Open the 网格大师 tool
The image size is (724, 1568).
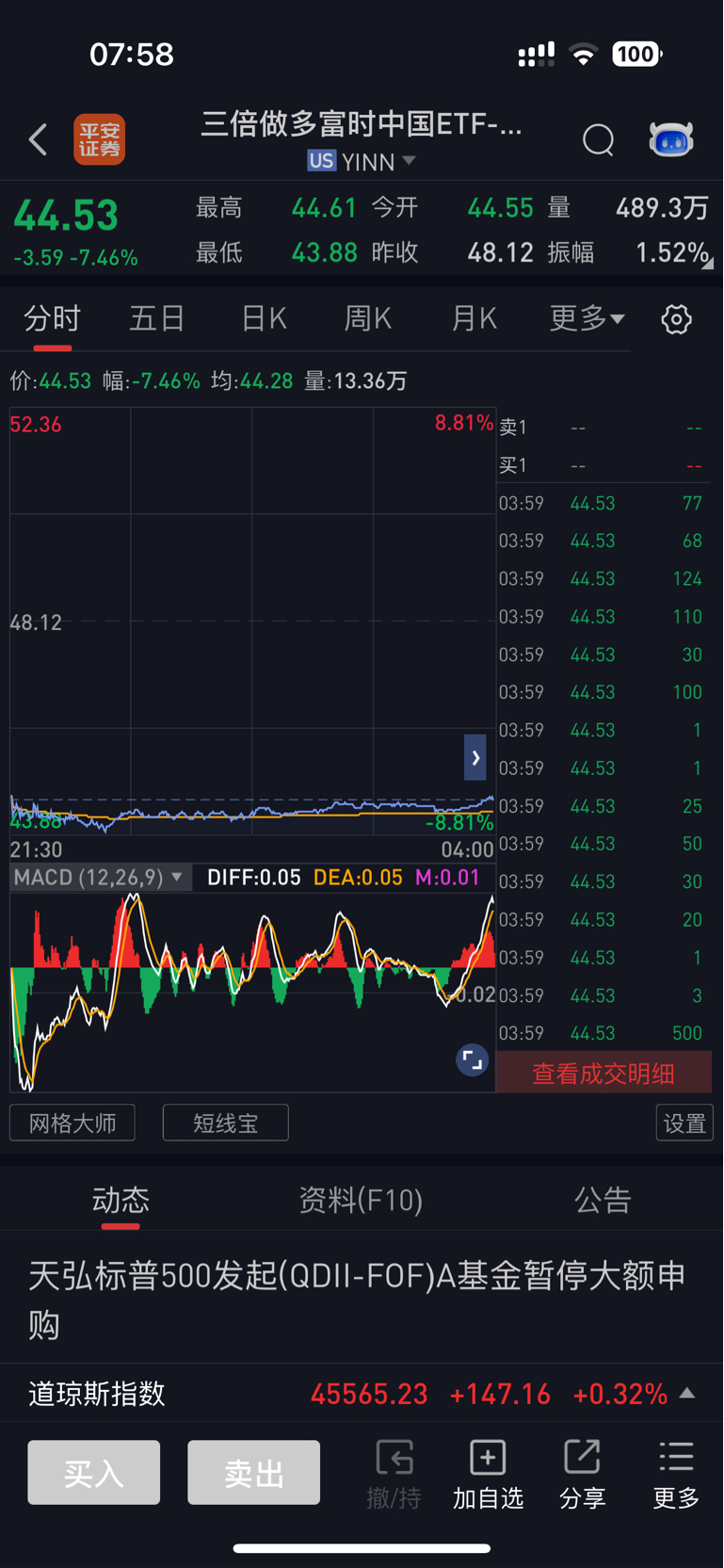click(x=72, y=1123)
